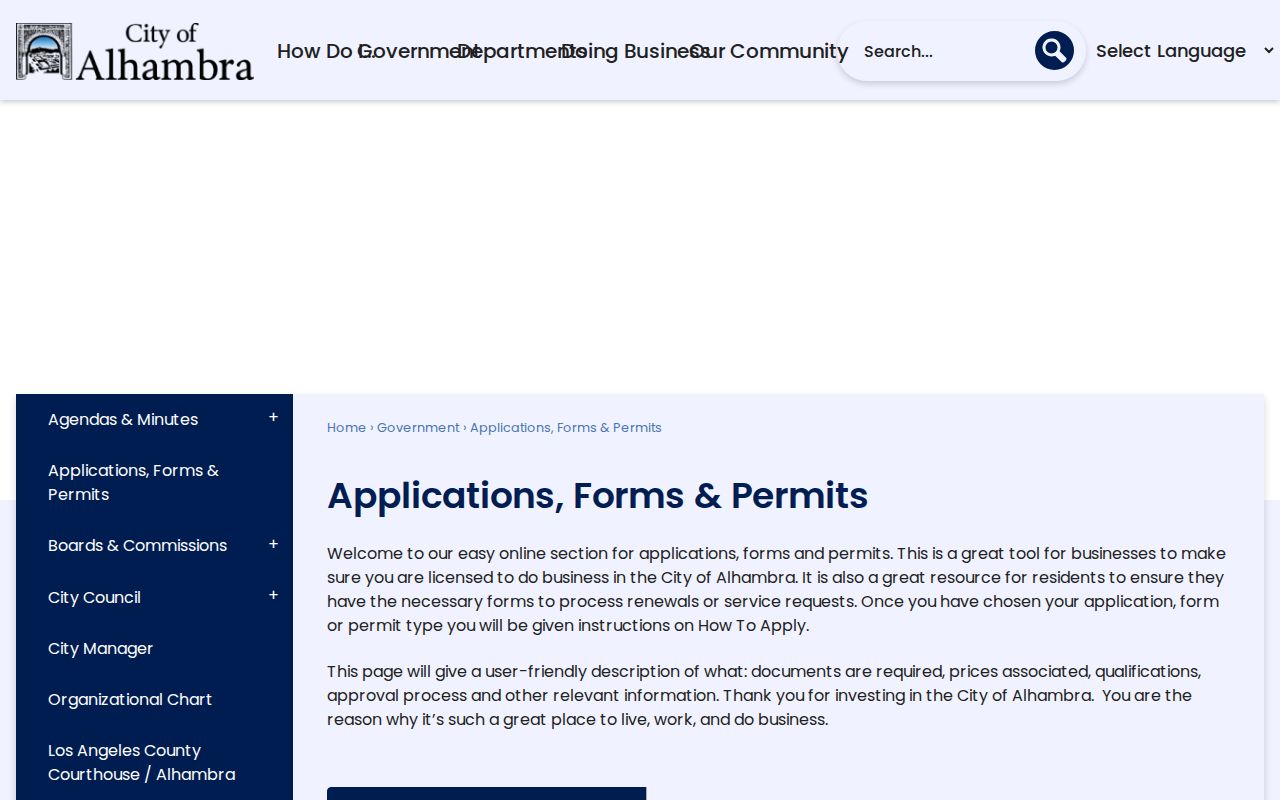
Task: Click Applications, Forms & Permits breadcrumb
Action: 566,427
